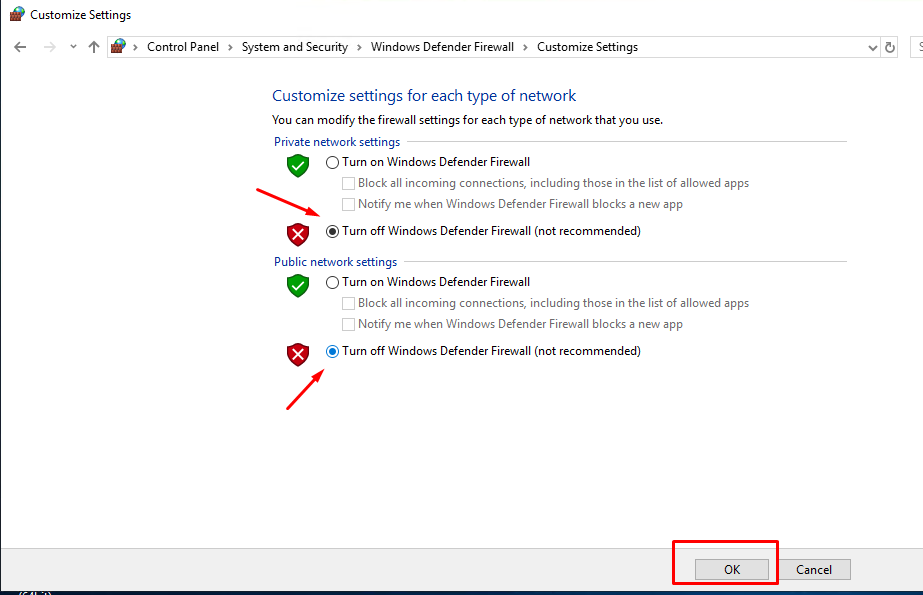Click red shield icon in public settings

(x=298, y=354)
